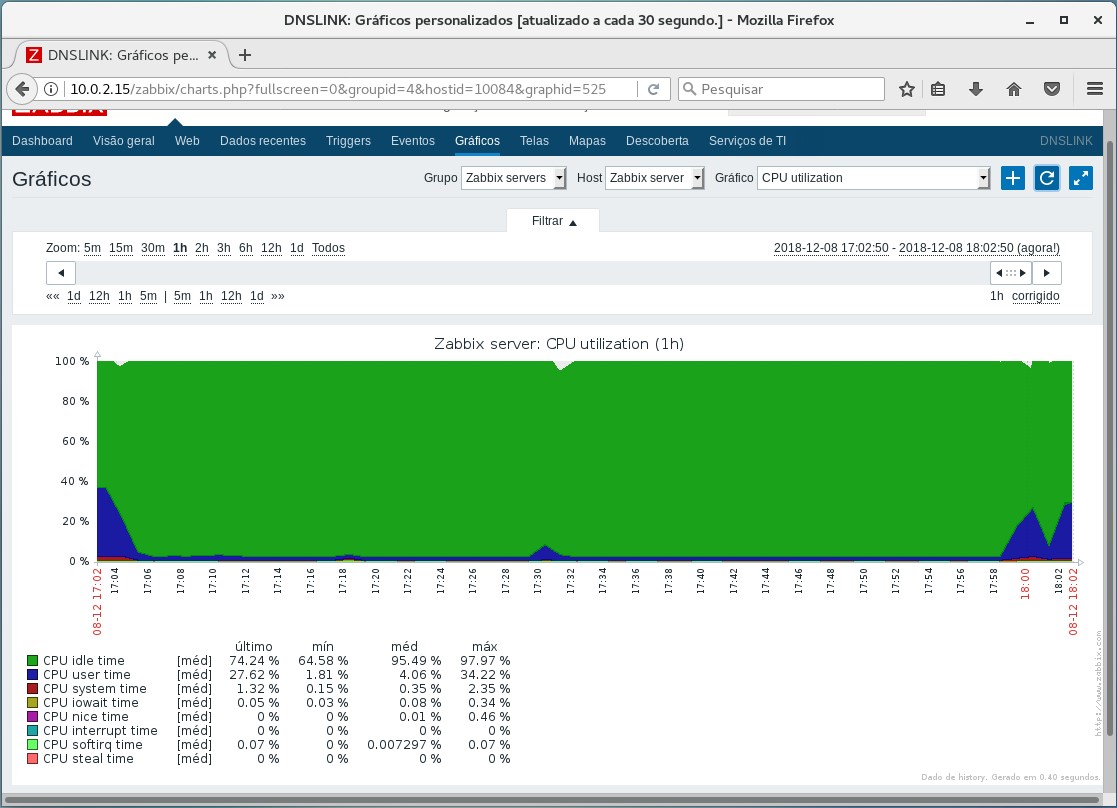Bookmark this page with the star icon

pyautogui.click(x=906, y=89)
